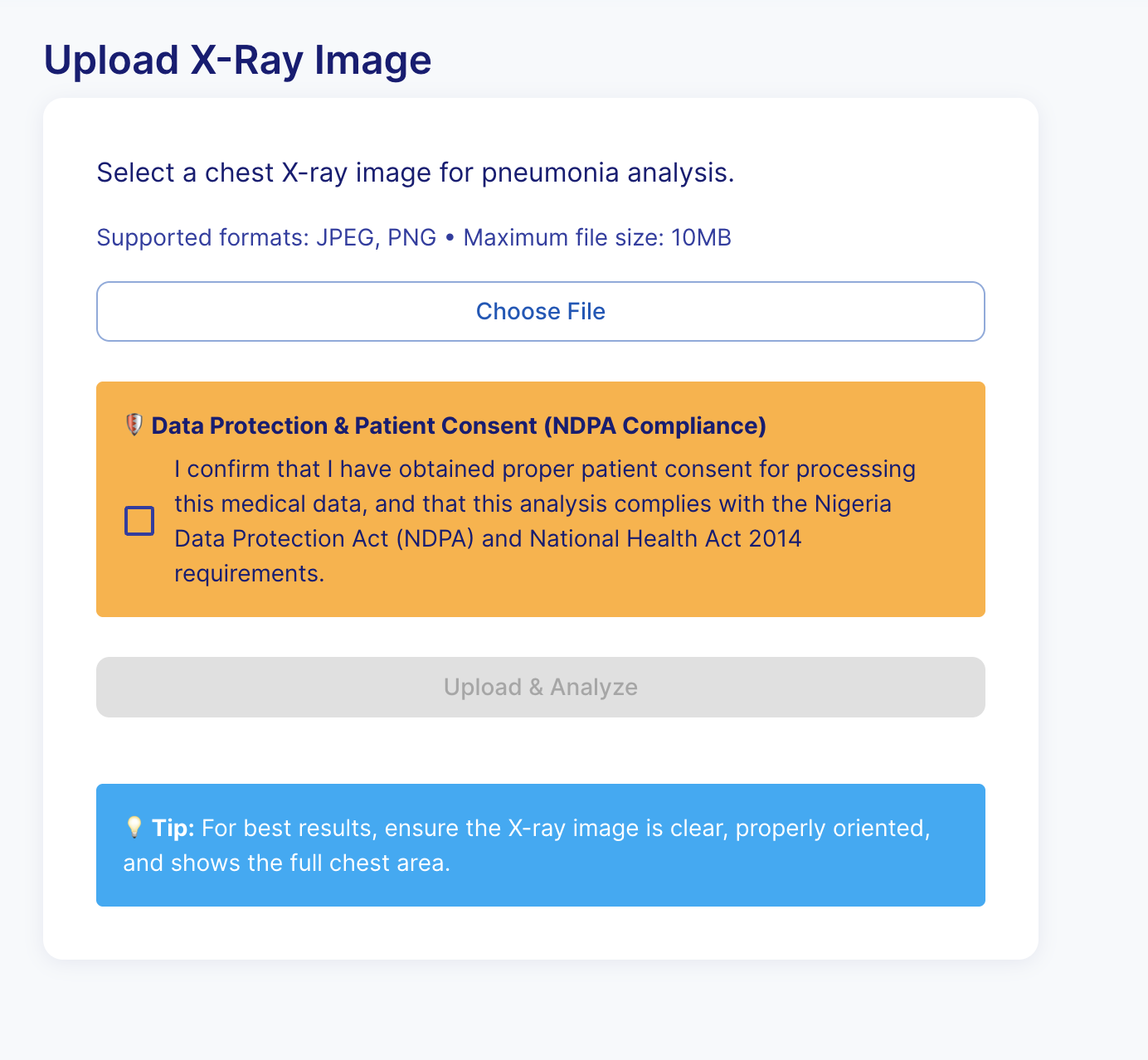
Task: Click 'and shows the full chest area' text
Action: tap(286, 863)
